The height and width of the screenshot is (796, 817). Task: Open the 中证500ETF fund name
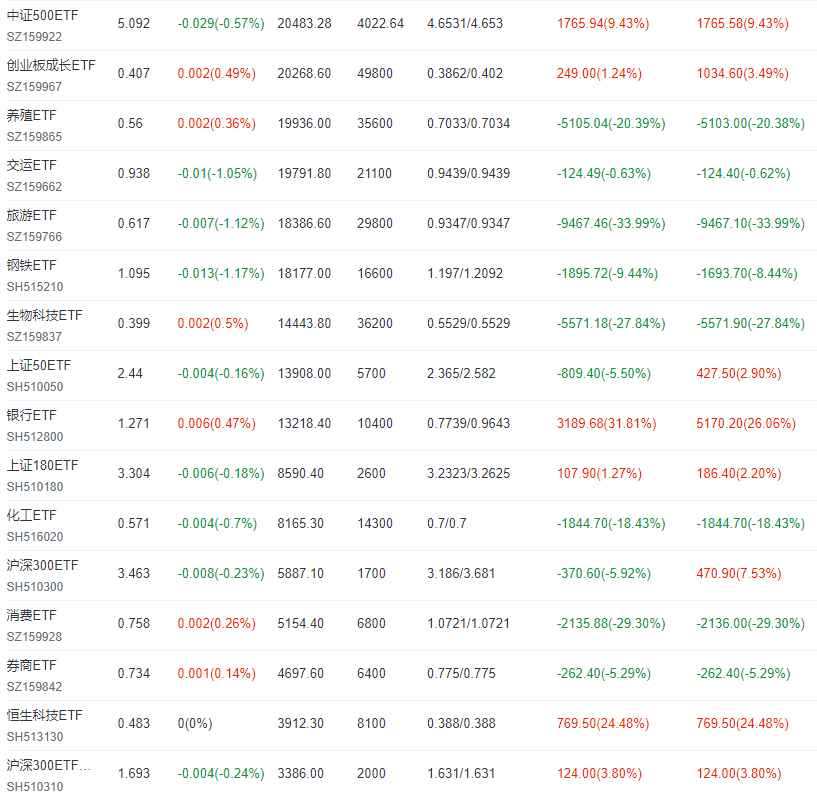point(42,16)
